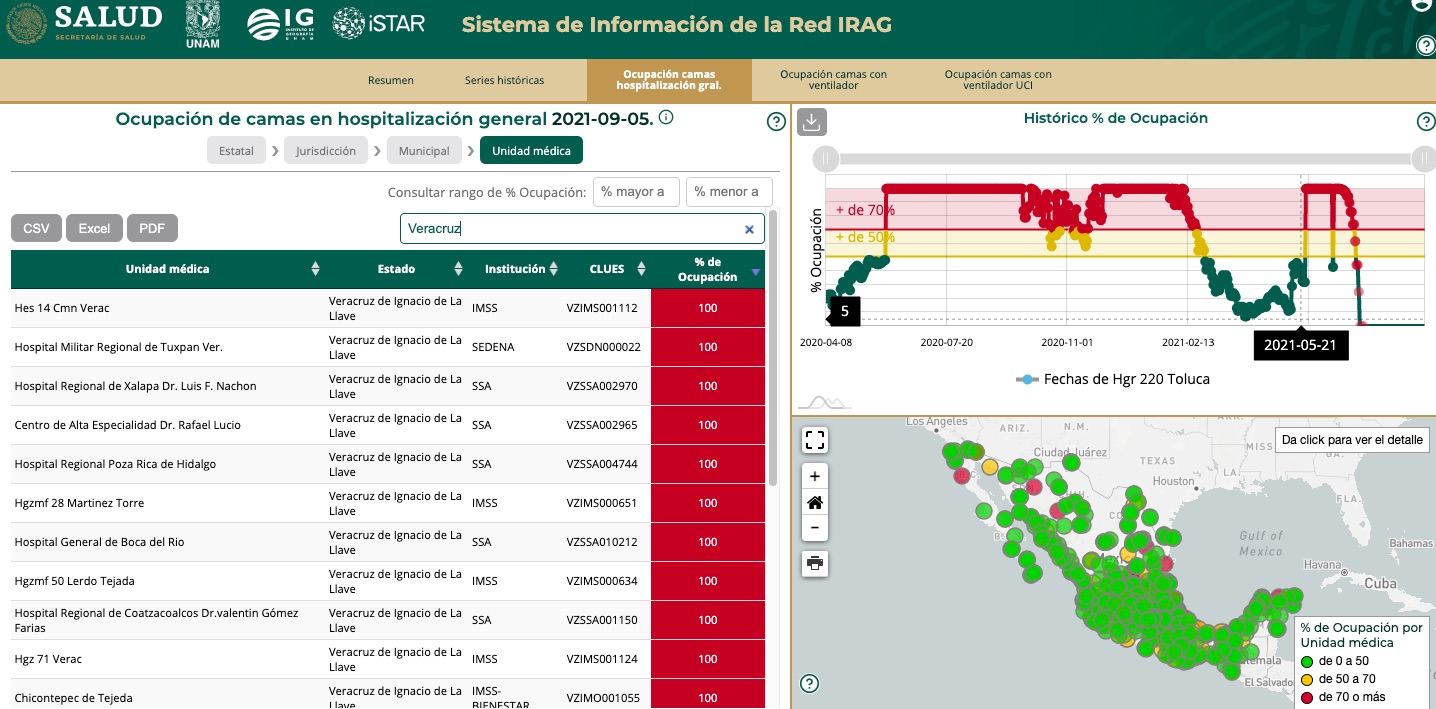Sort table by CLUES column
This screenshot has height=709, width=1436.
tap(606, 269)
